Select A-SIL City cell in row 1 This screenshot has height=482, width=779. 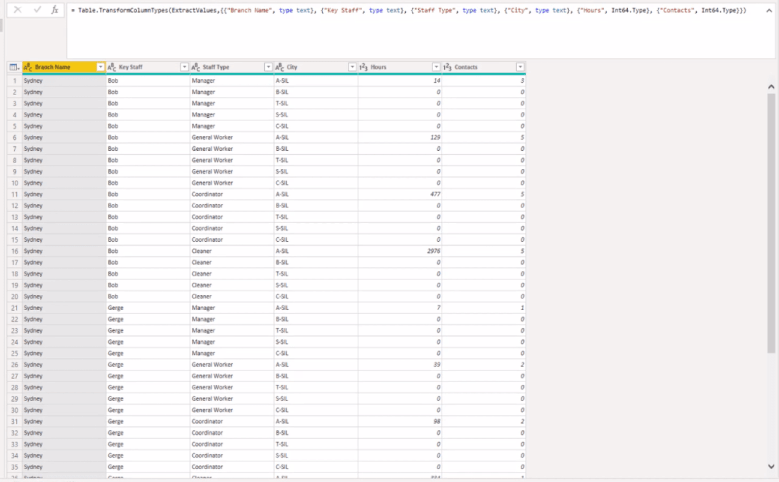click(316, 80)
